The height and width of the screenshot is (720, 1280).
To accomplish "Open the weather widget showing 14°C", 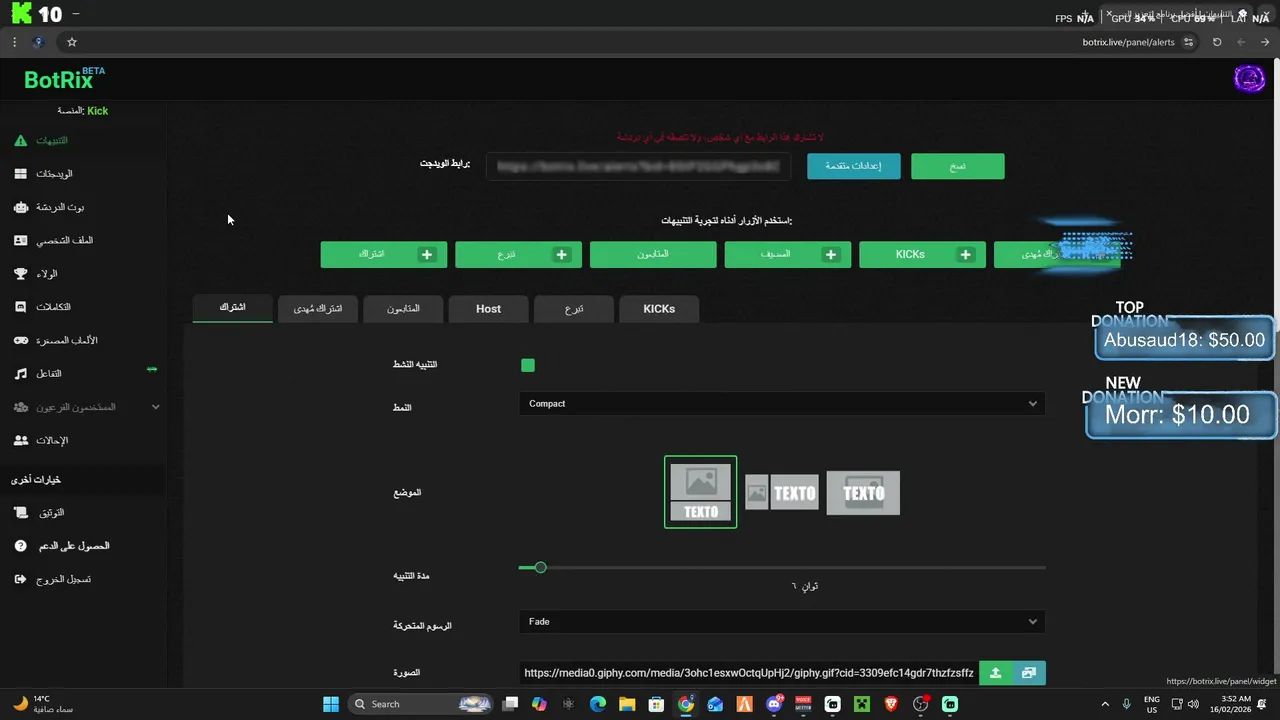I will (42, 704).
